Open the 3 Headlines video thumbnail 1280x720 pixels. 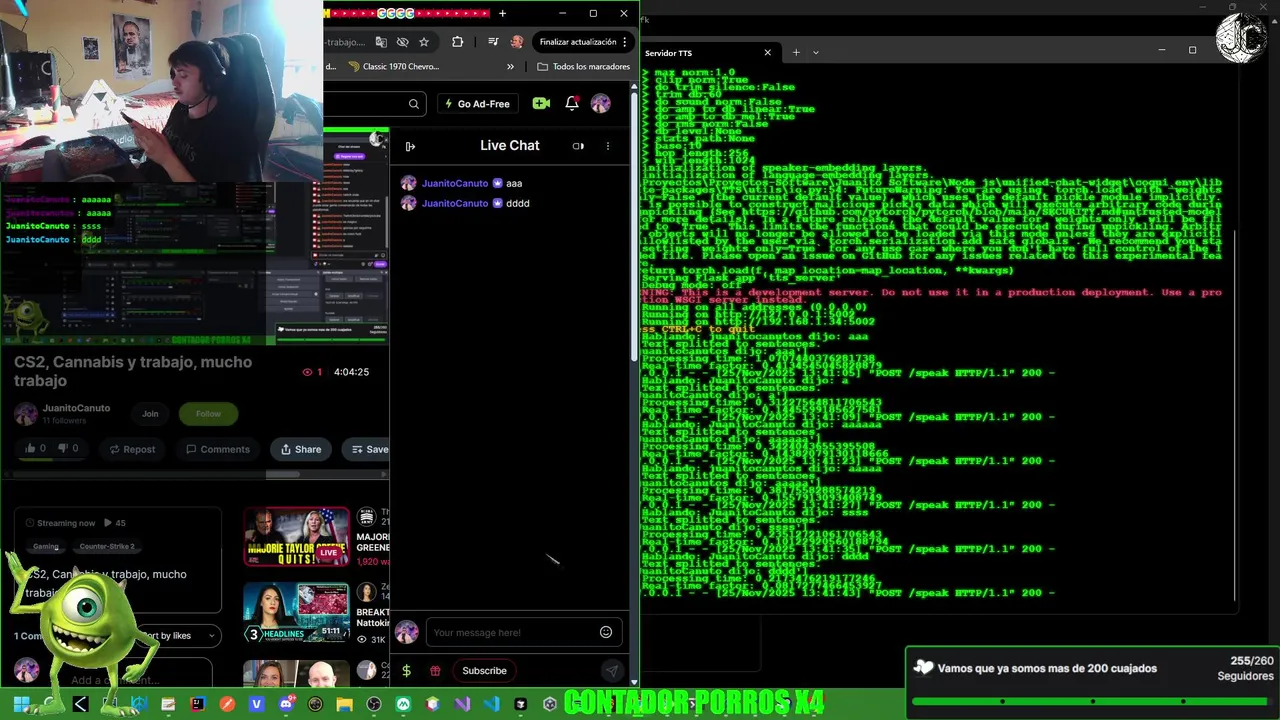297,613
